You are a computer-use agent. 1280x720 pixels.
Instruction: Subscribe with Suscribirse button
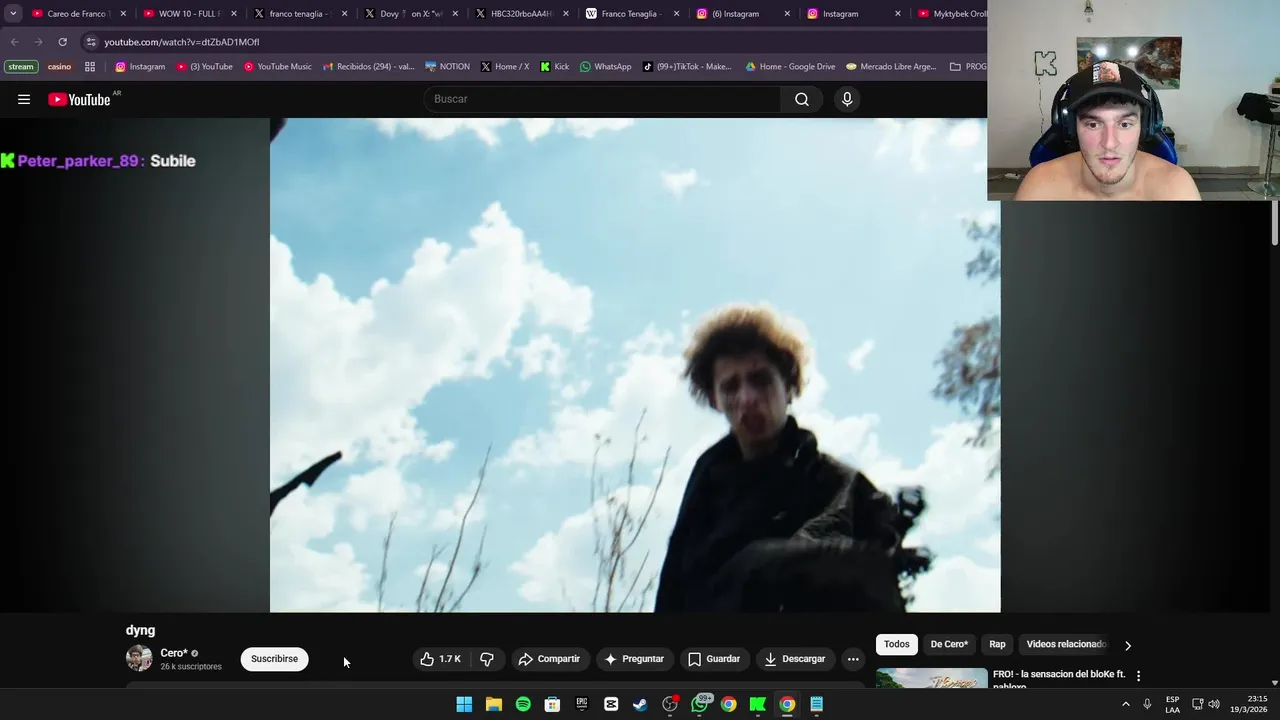click(274, 659)
